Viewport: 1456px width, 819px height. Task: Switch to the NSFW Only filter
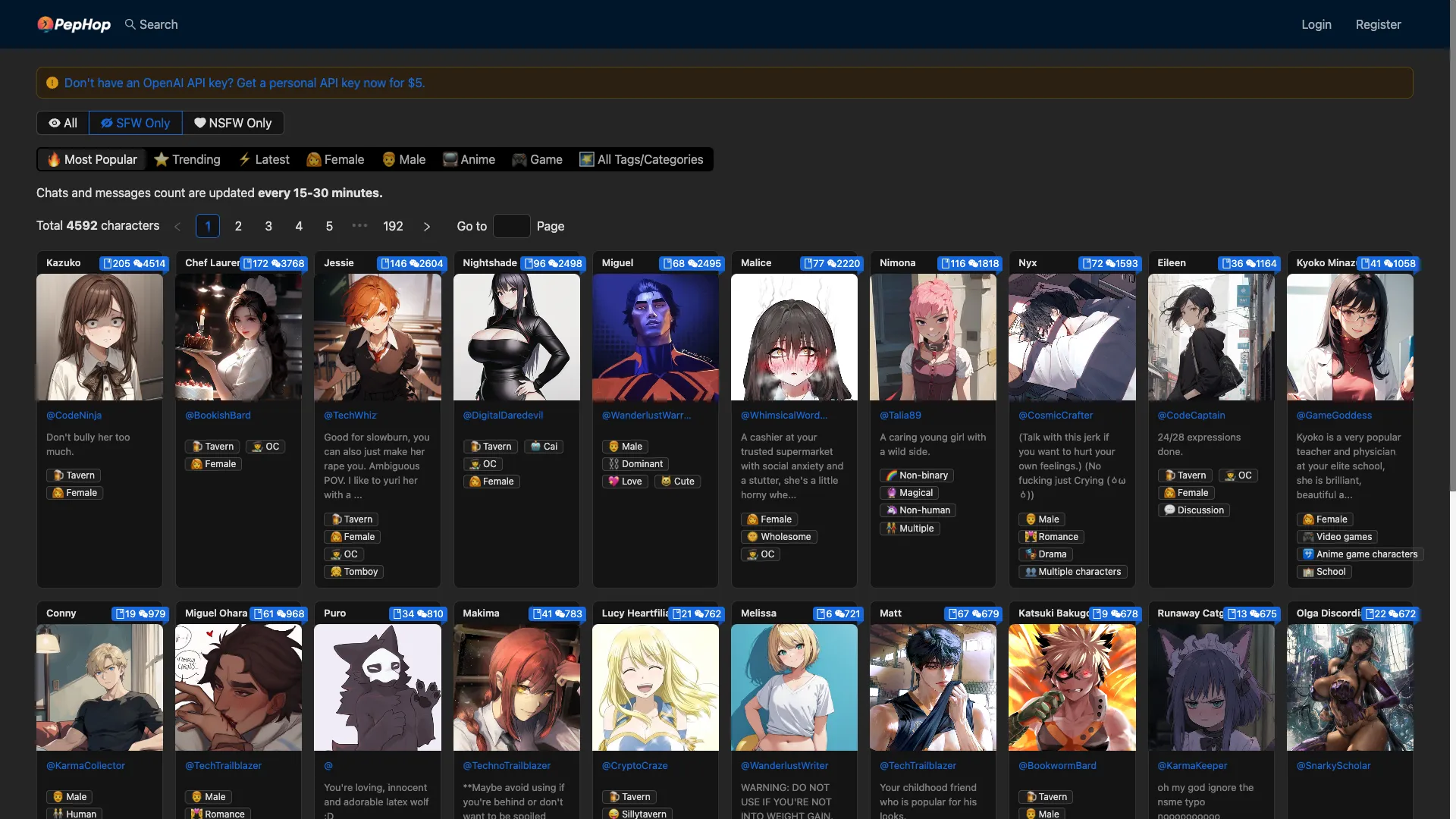tap(233, 123)
